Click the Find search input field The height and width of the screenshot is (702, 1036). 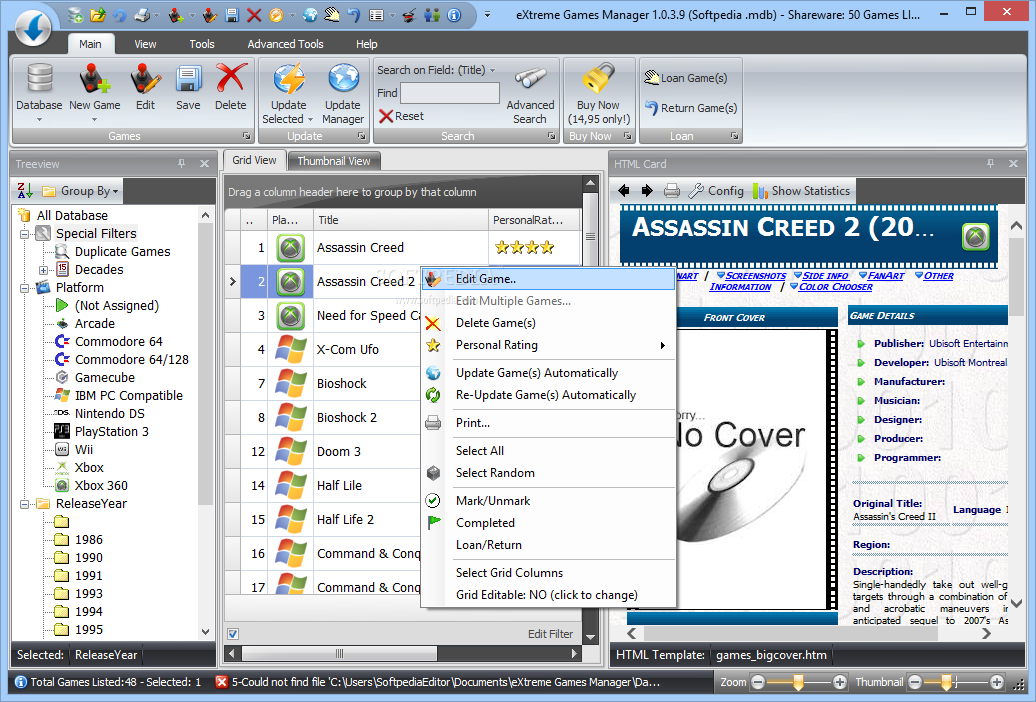click(450, 93)
